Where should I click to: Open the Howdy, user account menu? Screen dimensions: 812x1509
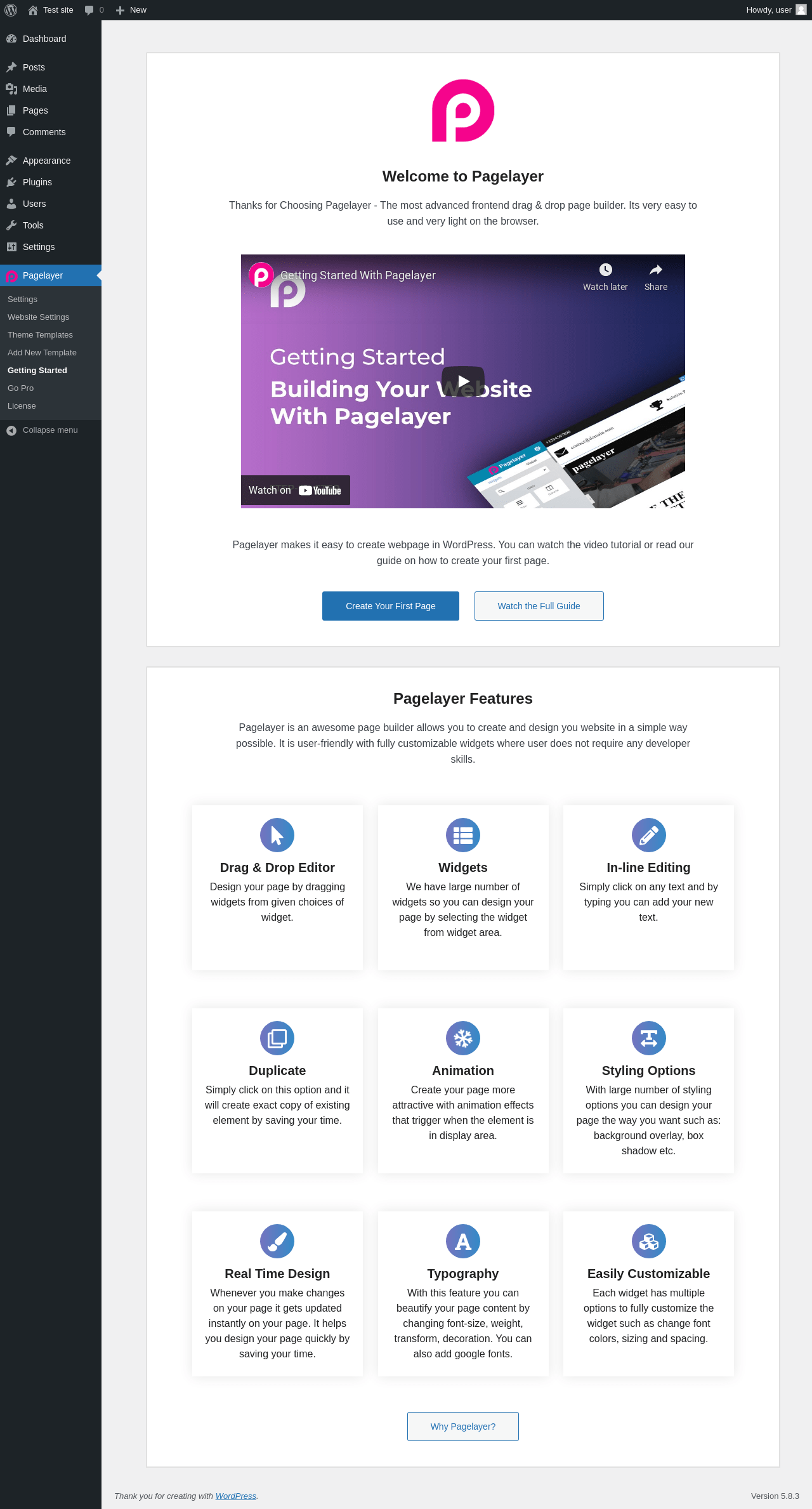coord(776,10)
